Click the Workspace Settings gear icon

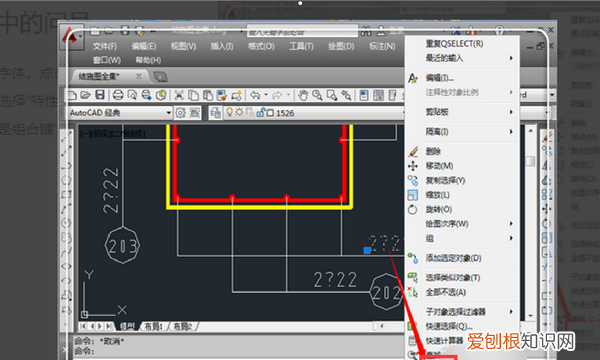coord(180,112)
